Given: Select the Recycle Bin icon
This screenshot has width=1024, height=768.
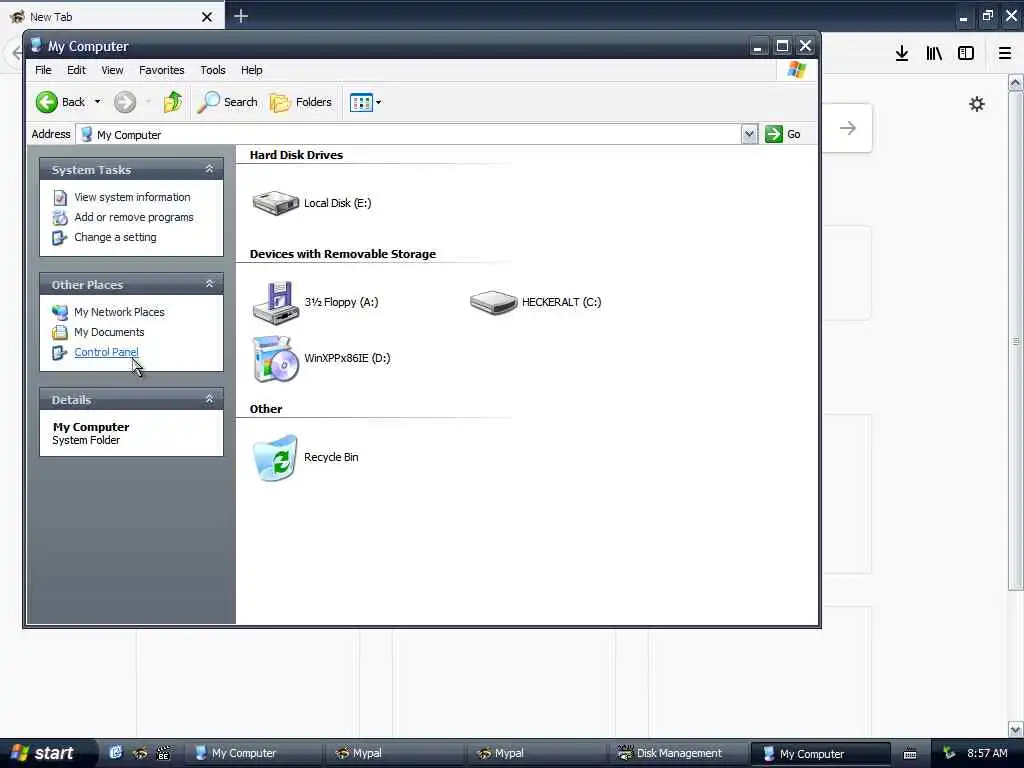Looking at the screenshot, I should (275, 458).
